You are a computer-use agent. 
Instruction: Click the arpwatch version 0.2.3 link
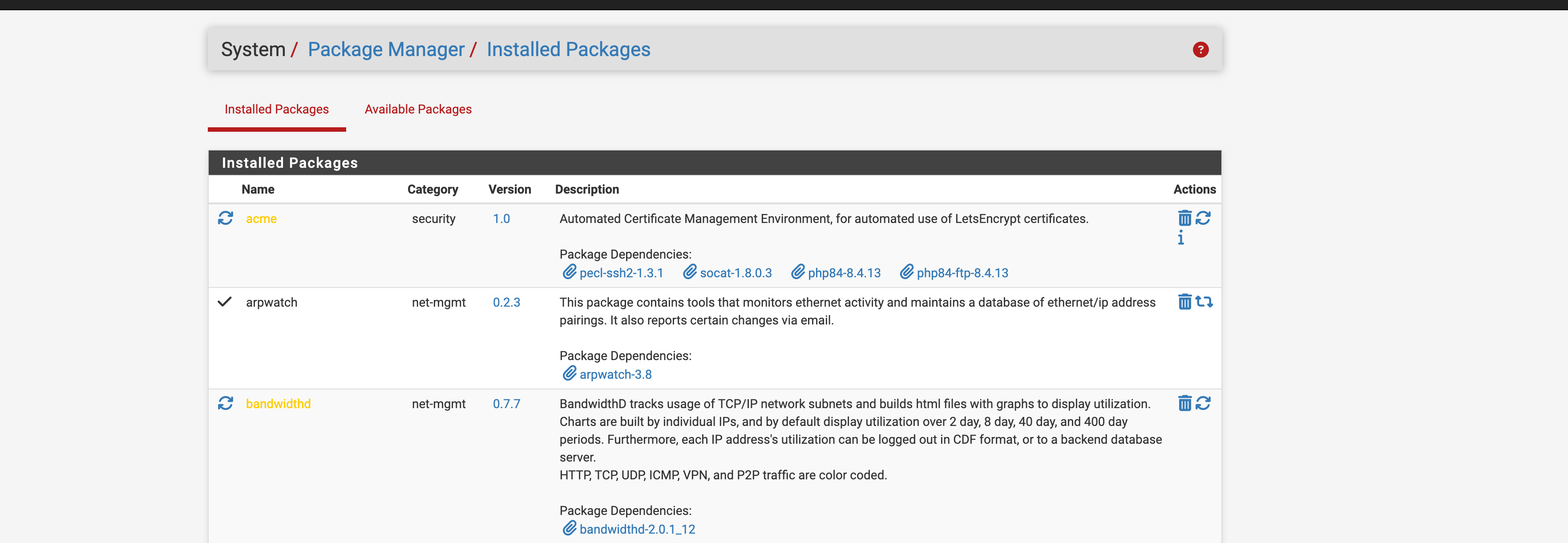pos(506,303)
